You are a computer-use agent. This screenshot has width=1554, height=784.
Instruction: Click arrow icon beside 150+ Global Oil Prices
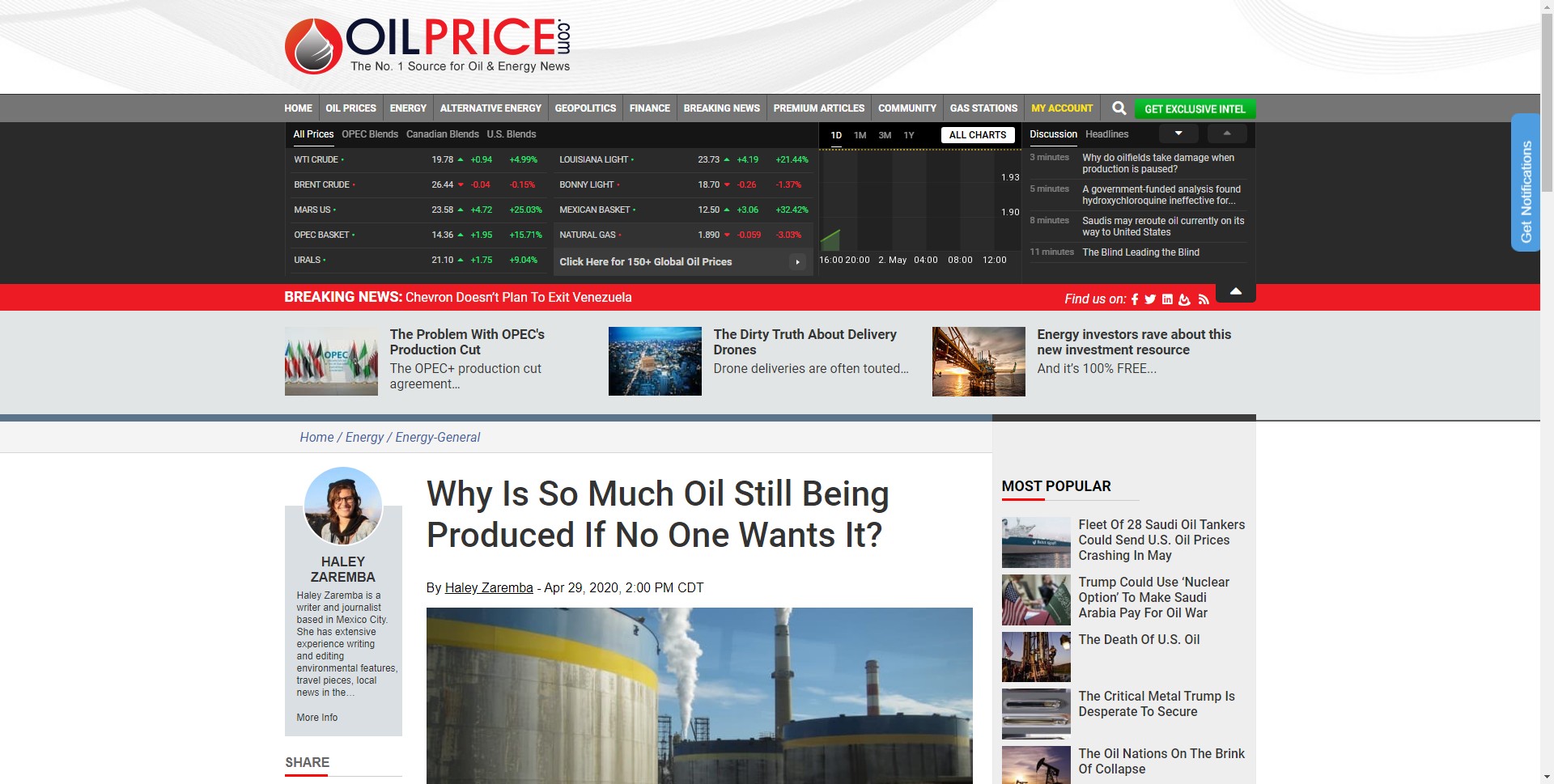(x=797, y=262)
